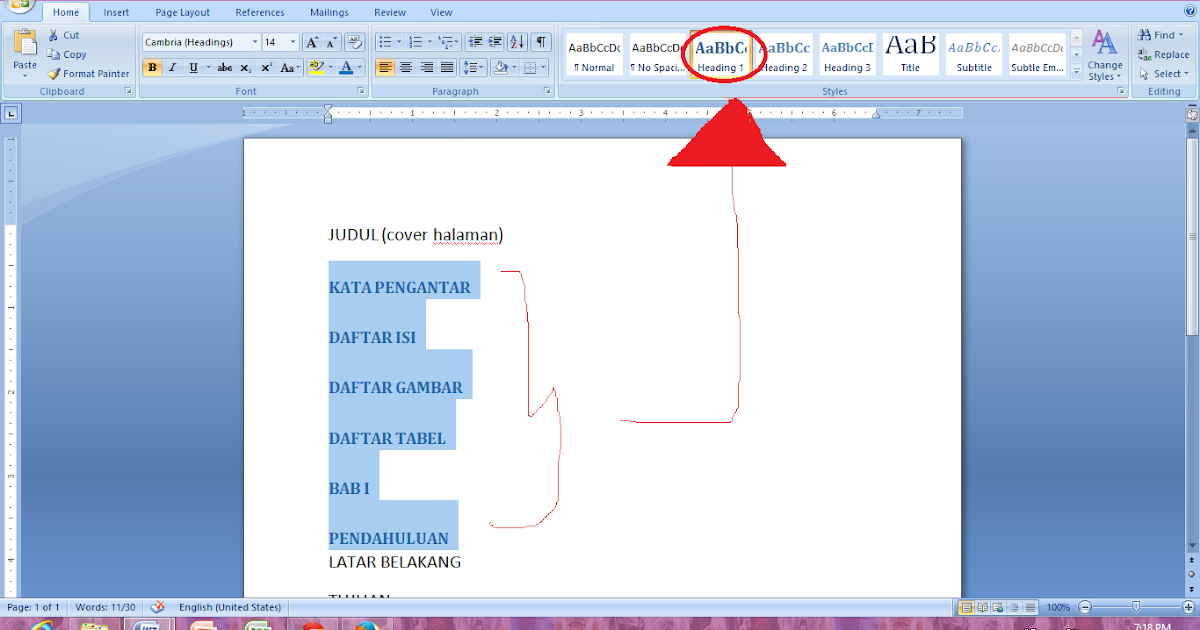Increase the paragraph indent
Viewport: 1200px width, 630px height.
[x=495, y=42]
